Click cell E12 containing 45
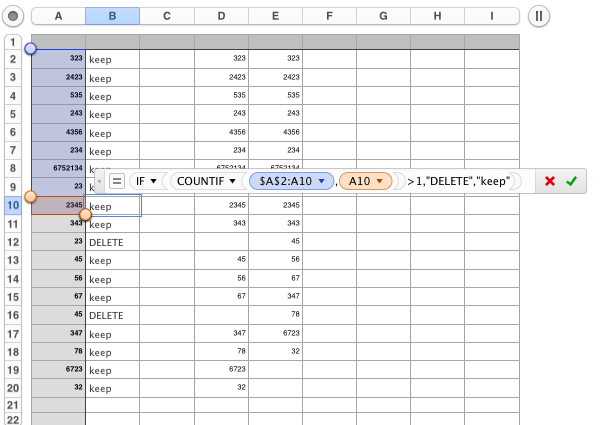Screen dimensions: 602x425 tap(275, 242)
